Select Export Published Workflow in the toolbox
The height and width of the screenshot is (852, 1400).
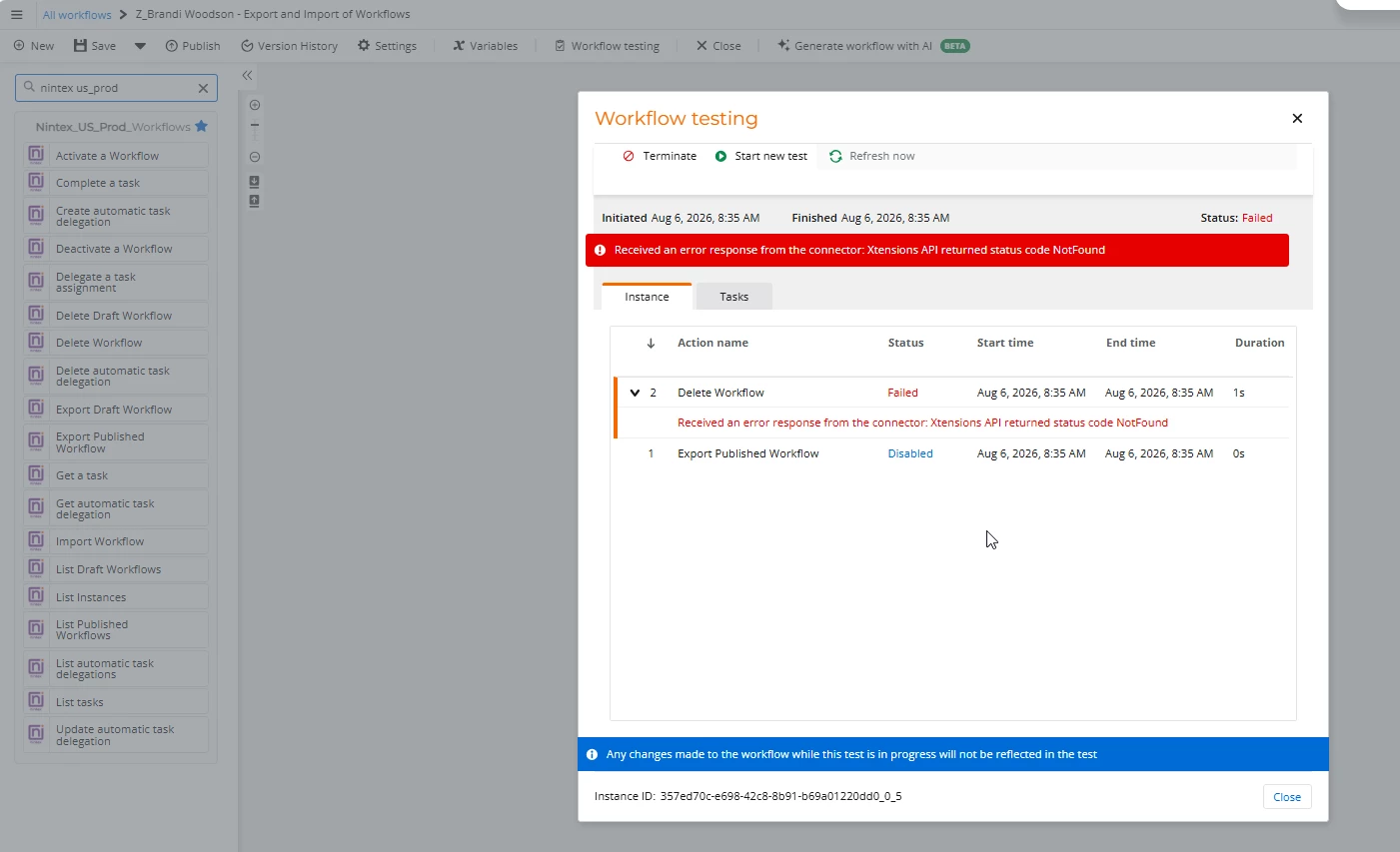116,442
